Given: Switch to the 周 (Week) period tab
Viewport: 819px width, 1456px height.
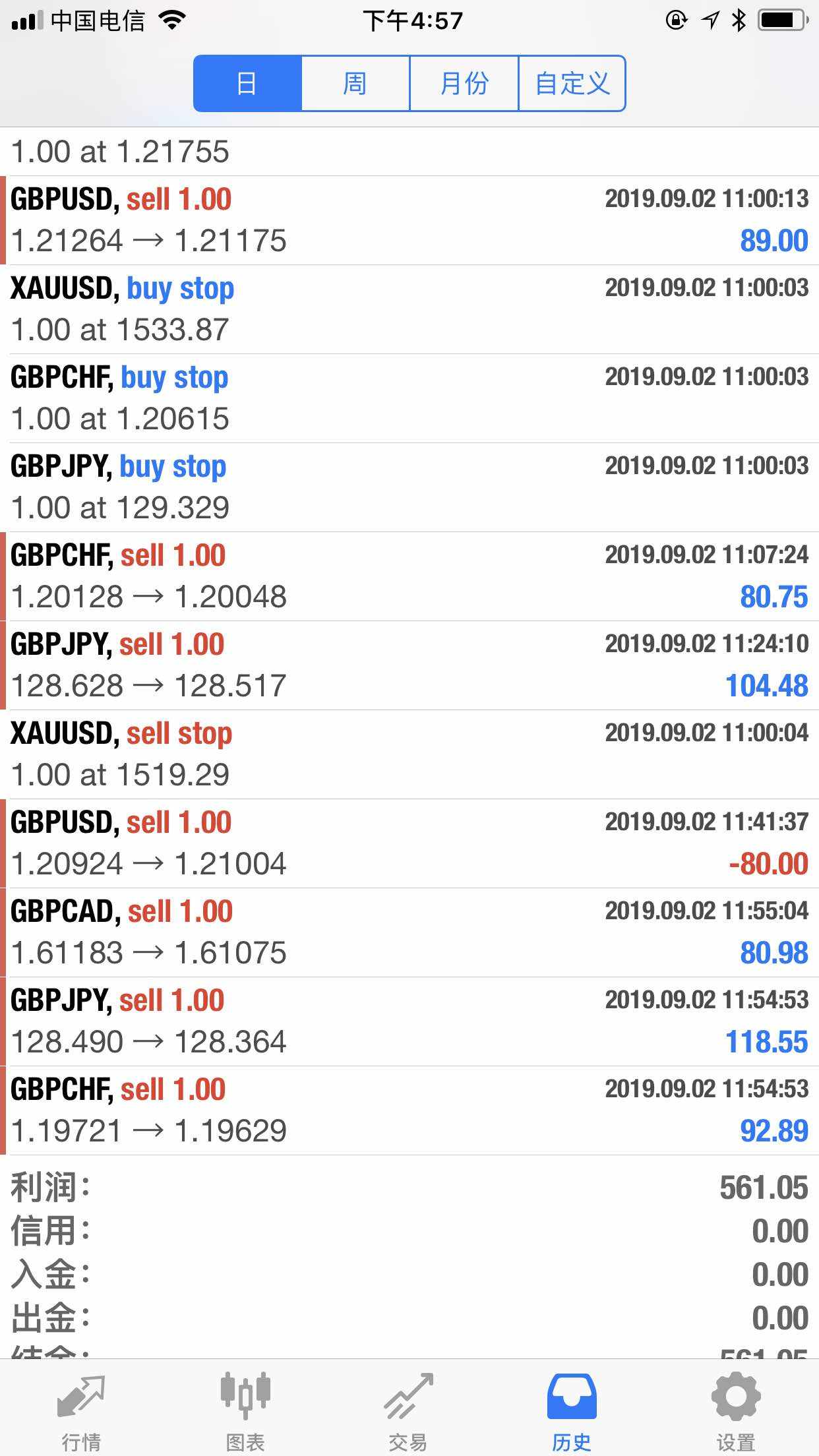Looking at the screenshot, I should coord(355,84).
